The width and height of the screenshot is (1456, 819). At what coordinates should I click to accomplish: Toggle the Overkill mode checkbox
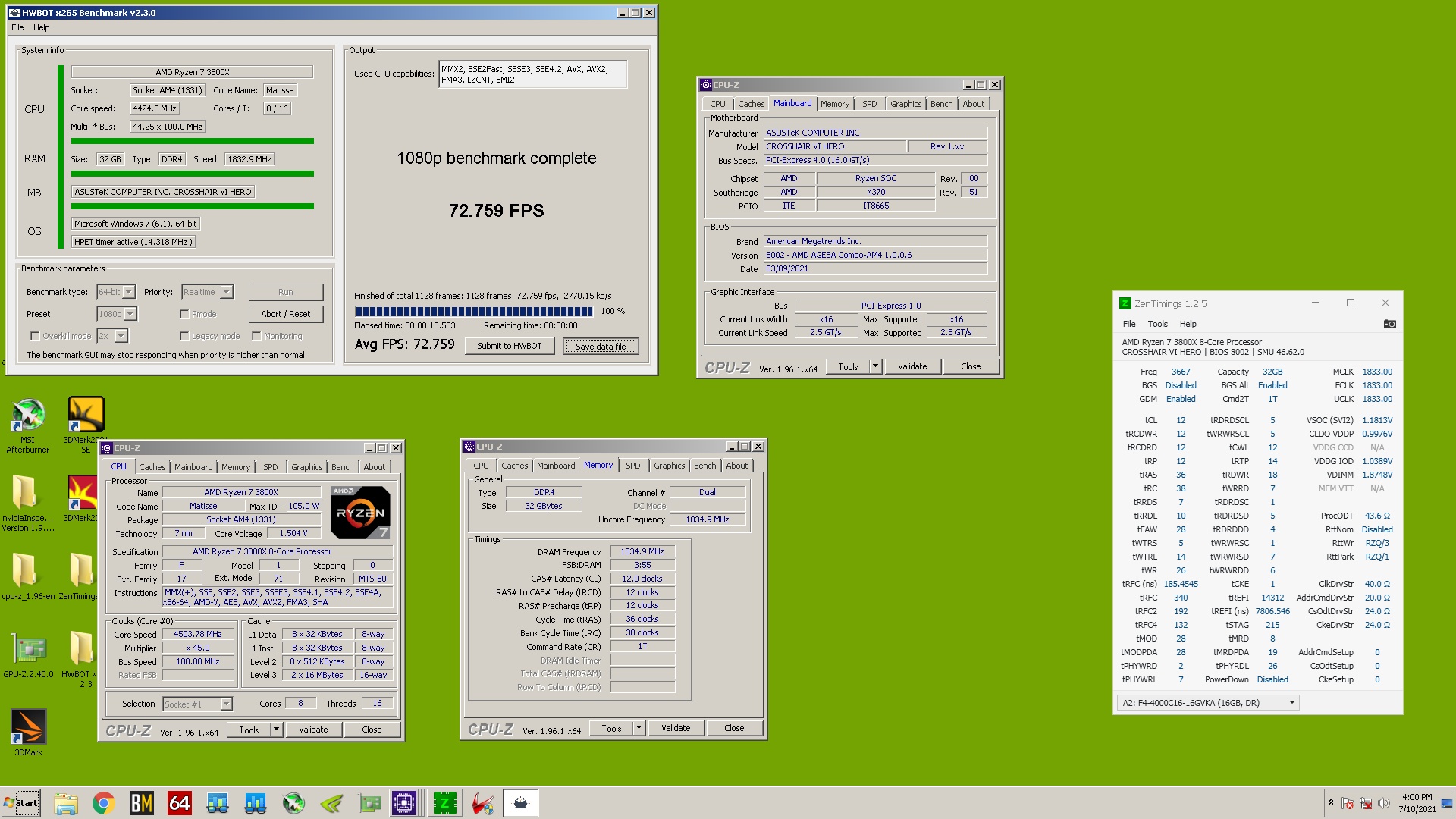coord(35,336)
